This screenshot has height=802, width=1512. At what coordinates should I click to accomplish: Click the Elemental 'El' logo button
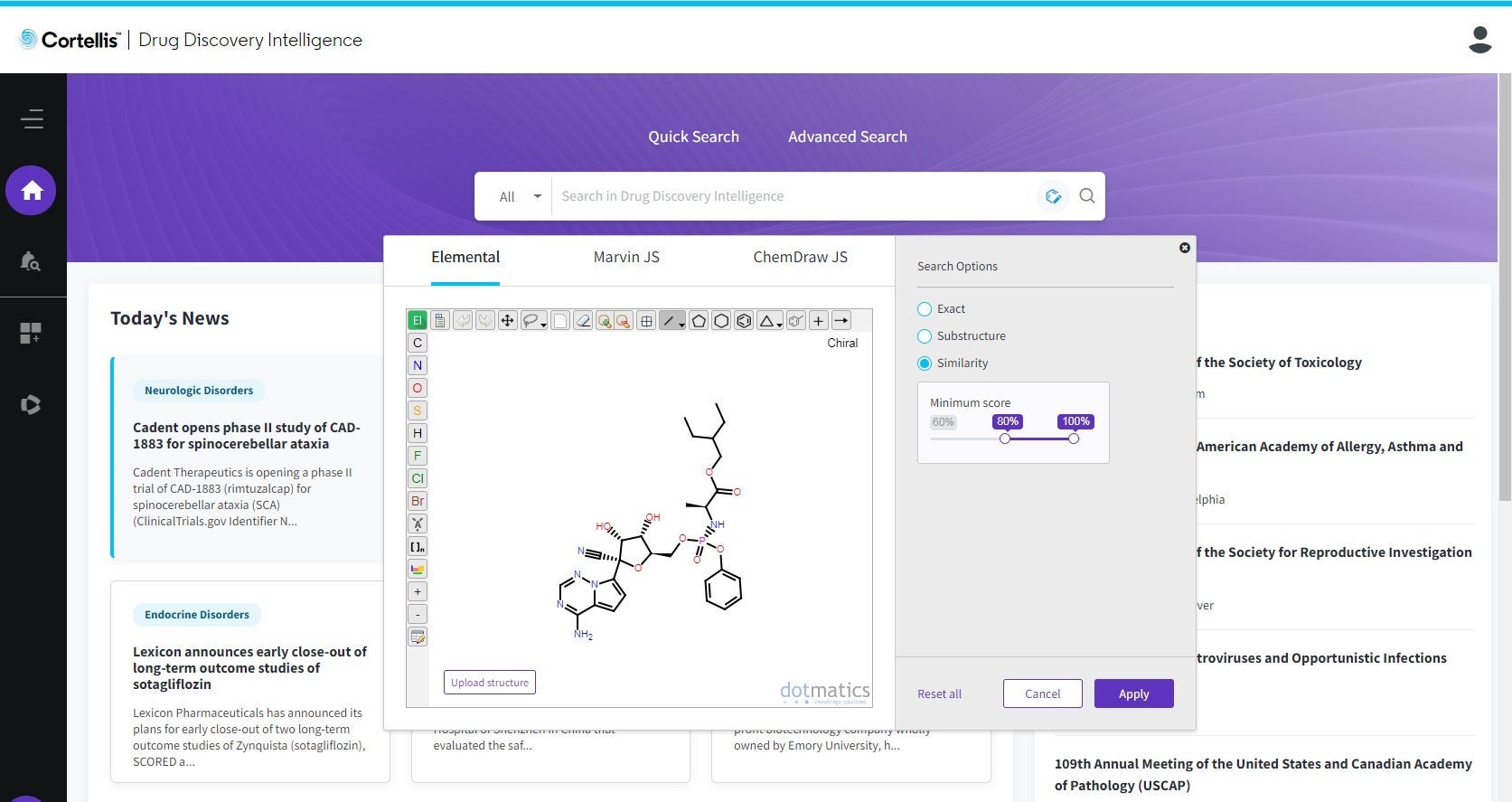(417, 320)
